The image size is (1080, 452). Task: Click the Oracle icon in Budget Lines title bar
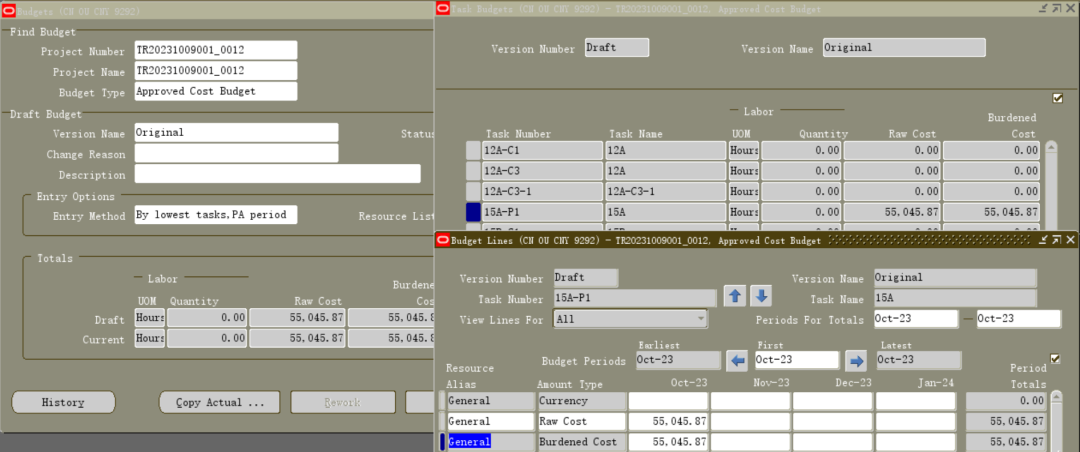(444, 240)
